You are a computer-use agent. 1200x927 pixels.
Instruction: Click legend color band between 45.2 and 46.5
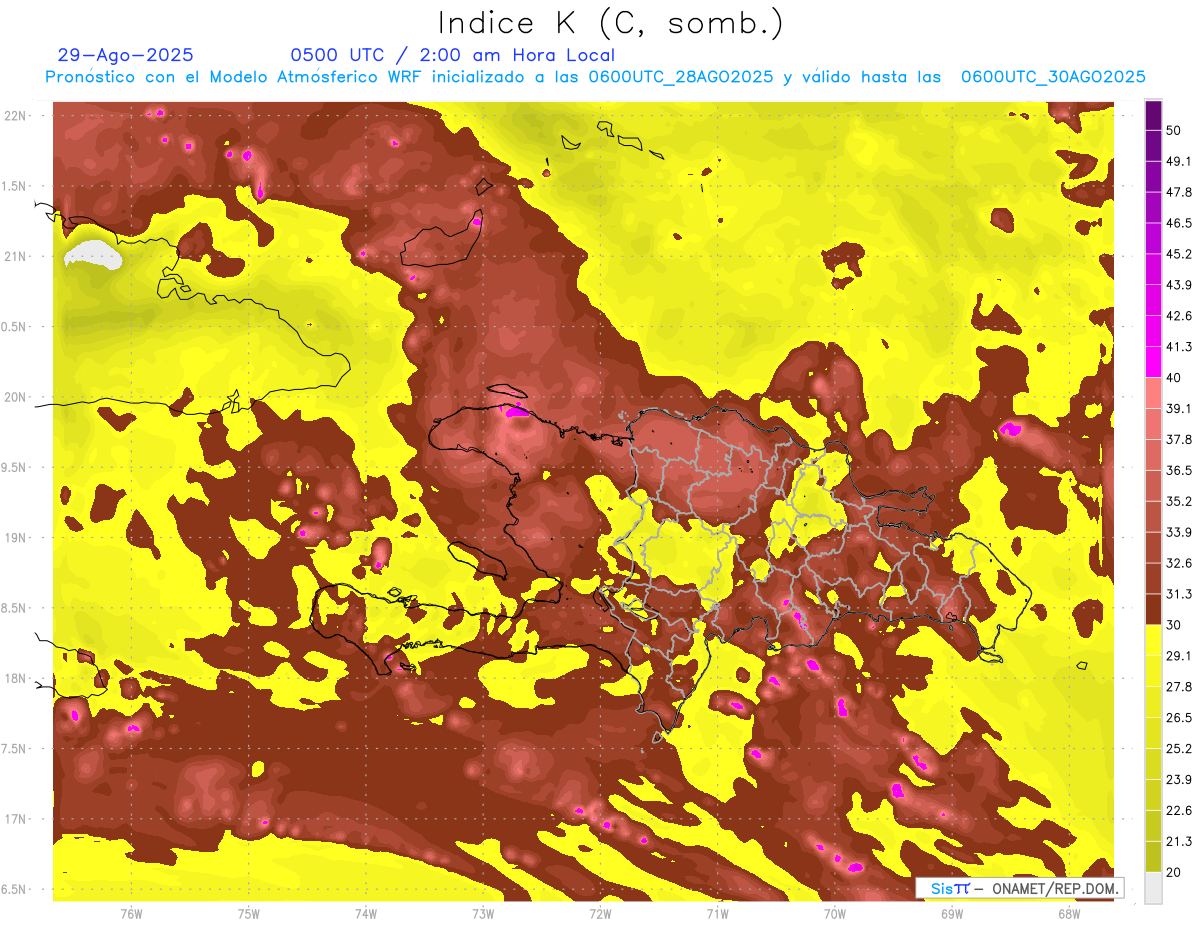pos(1154,237)
